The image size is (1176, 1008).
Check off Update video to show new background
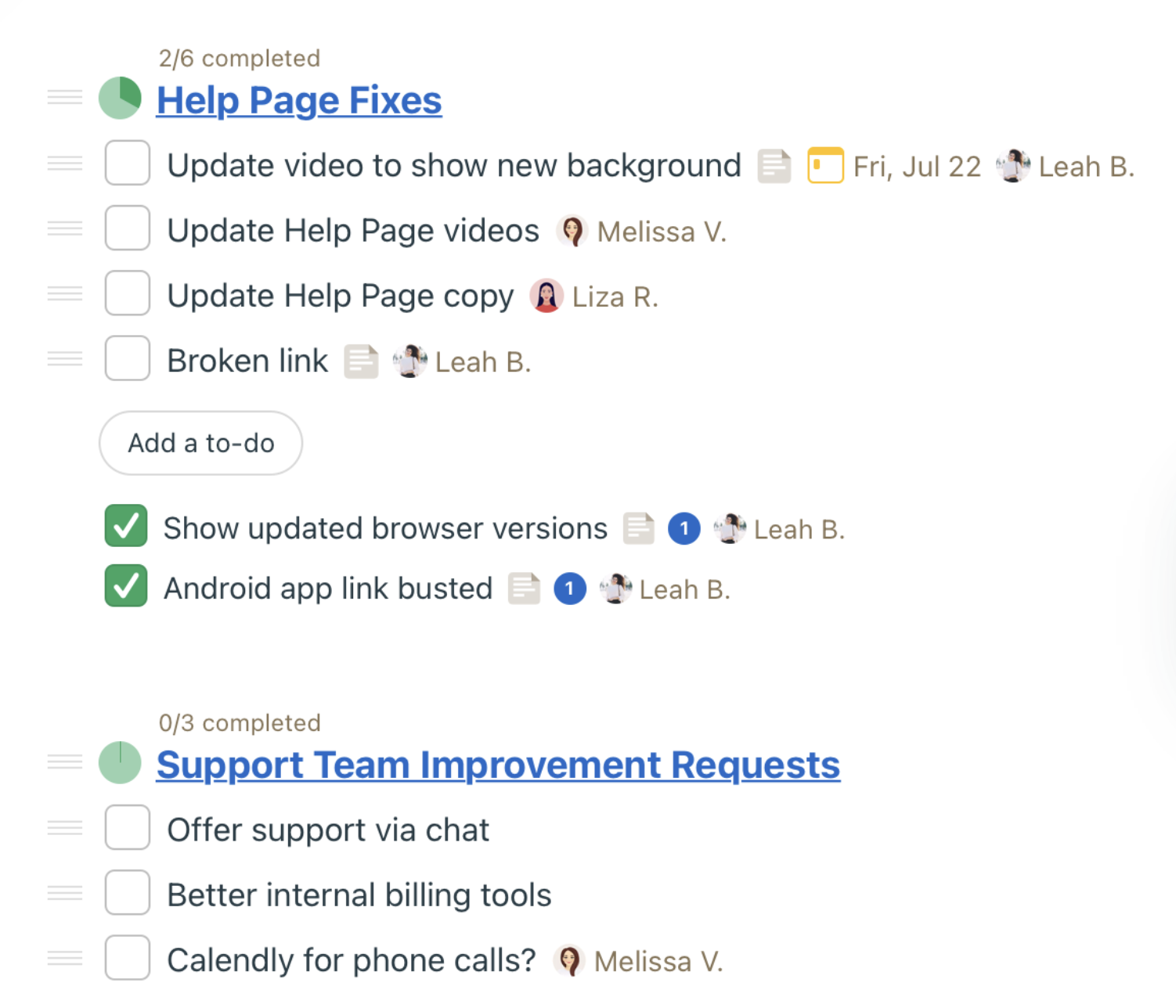128,163
